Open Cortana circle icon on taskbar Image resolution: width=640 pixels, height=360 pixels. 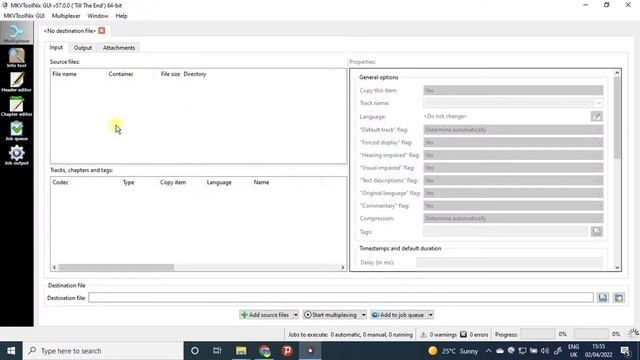[195, 351]
